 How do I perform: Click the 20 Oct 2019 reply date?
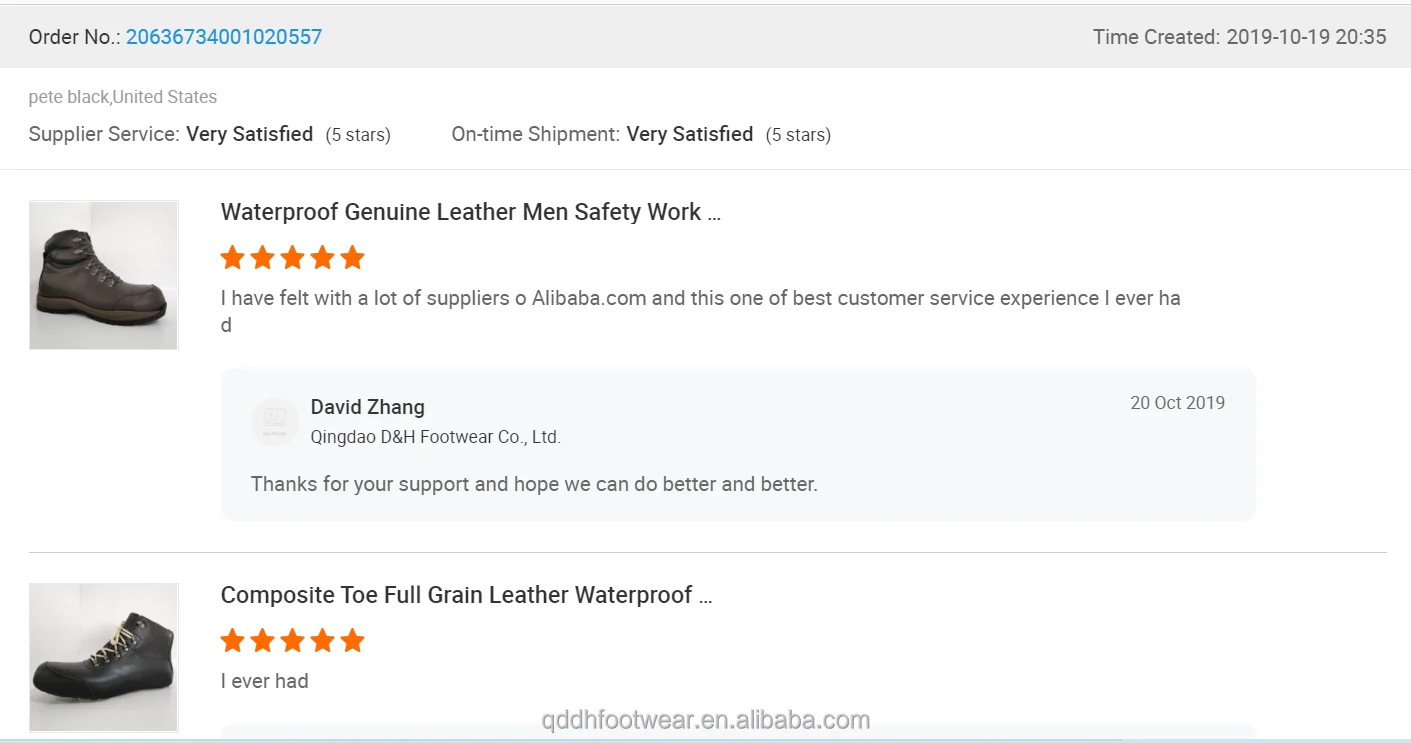click(x=1177, y=403)
